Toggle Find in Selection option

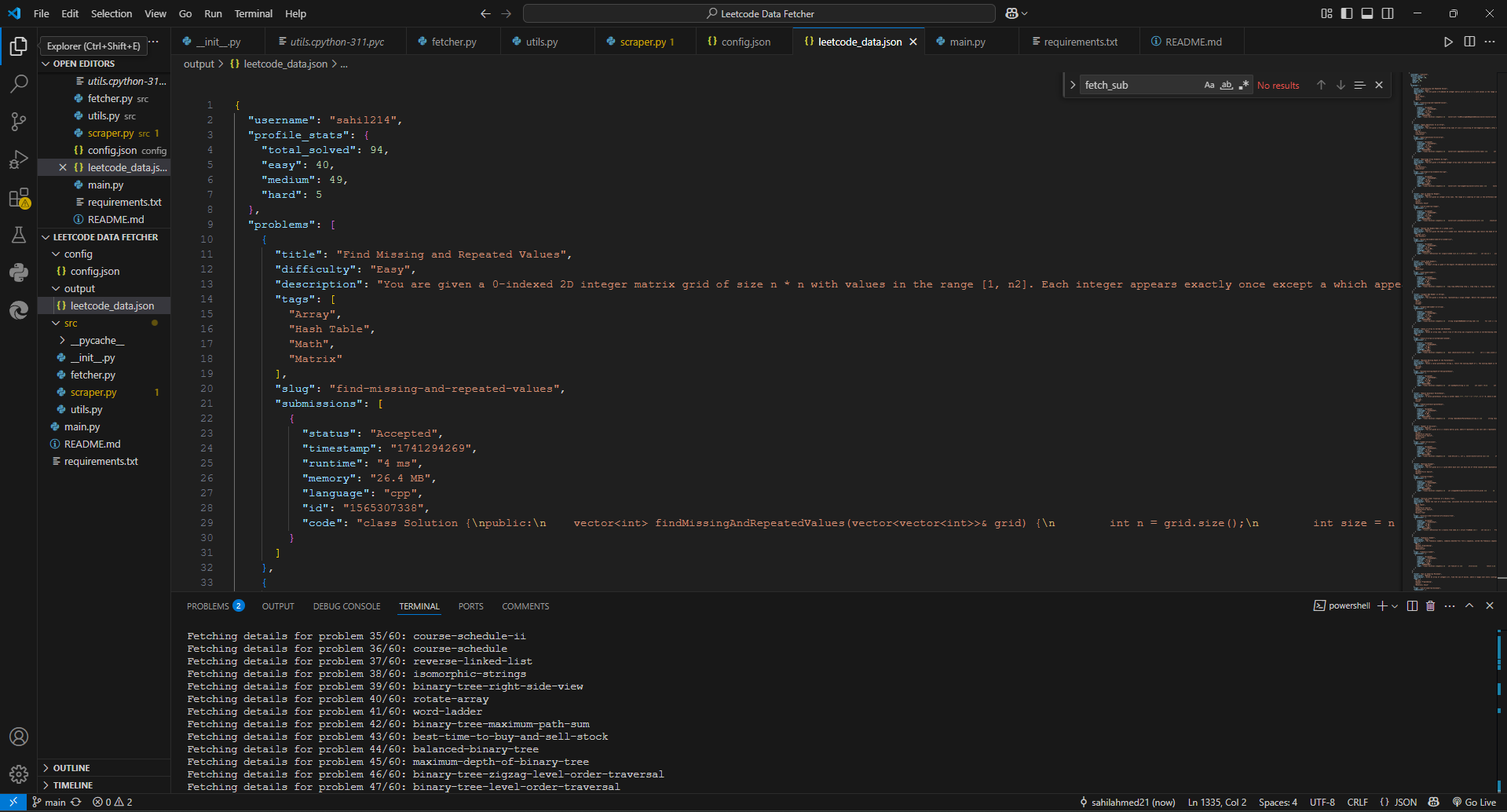tap(1359, 85)
